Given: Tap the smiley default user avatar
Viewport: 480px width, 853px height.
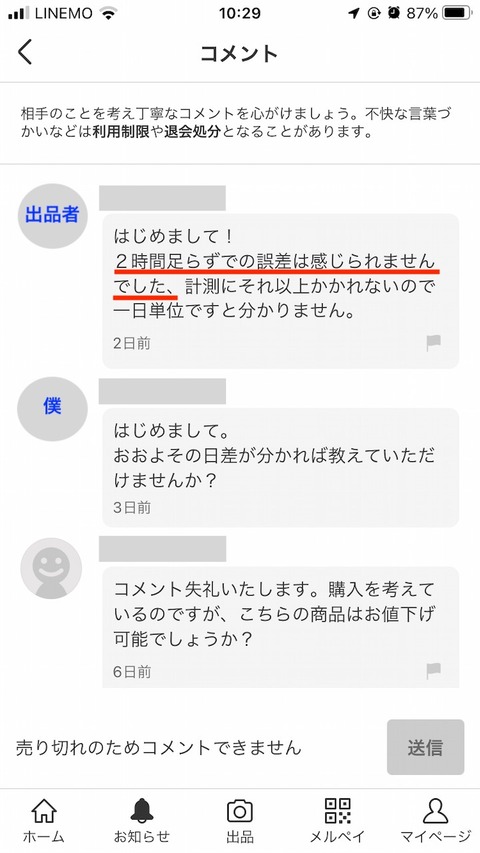Looking at the screenshot, I should 51,568.
